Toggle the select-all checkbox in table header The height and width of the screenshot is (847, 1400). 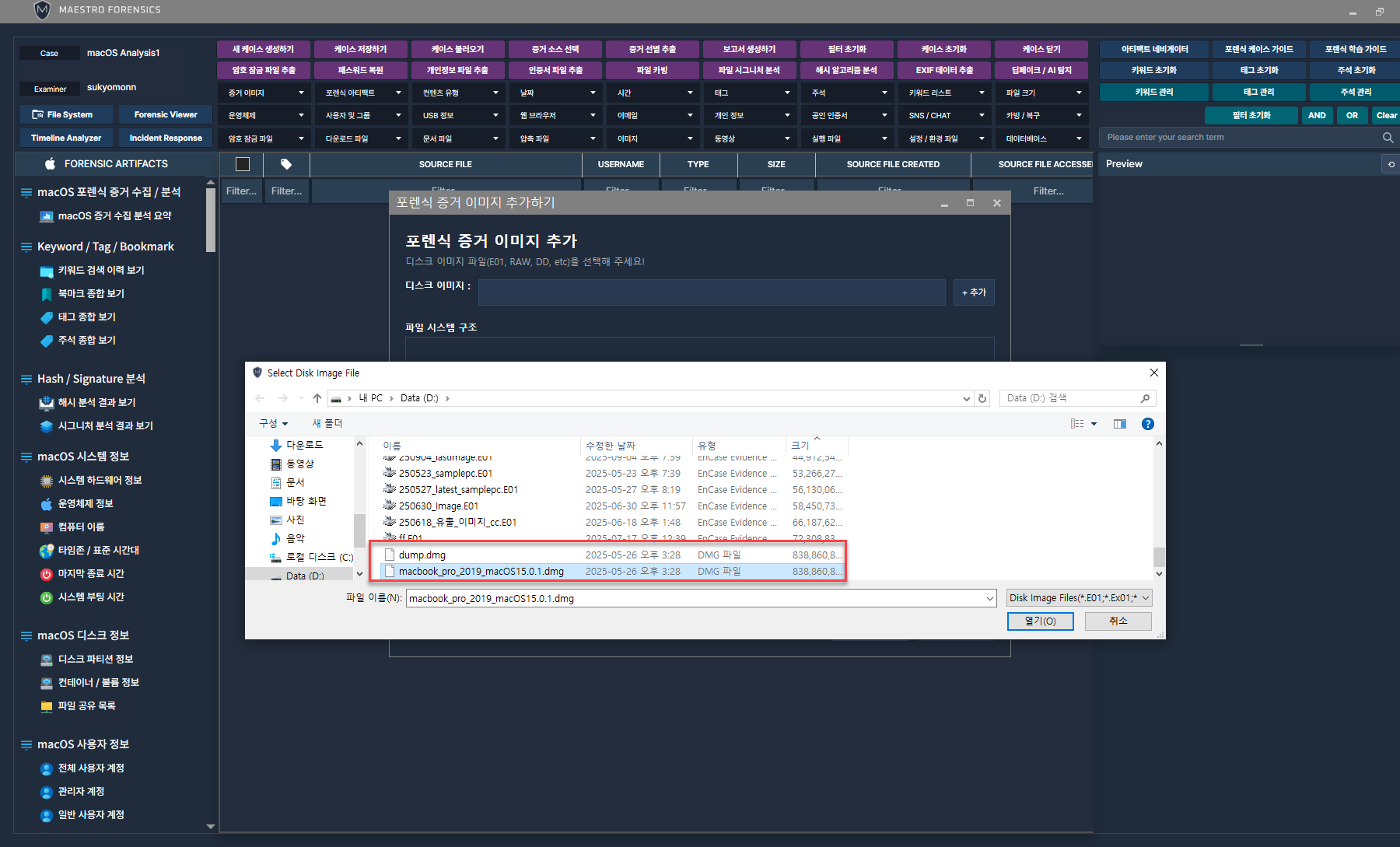coord(243,164)
